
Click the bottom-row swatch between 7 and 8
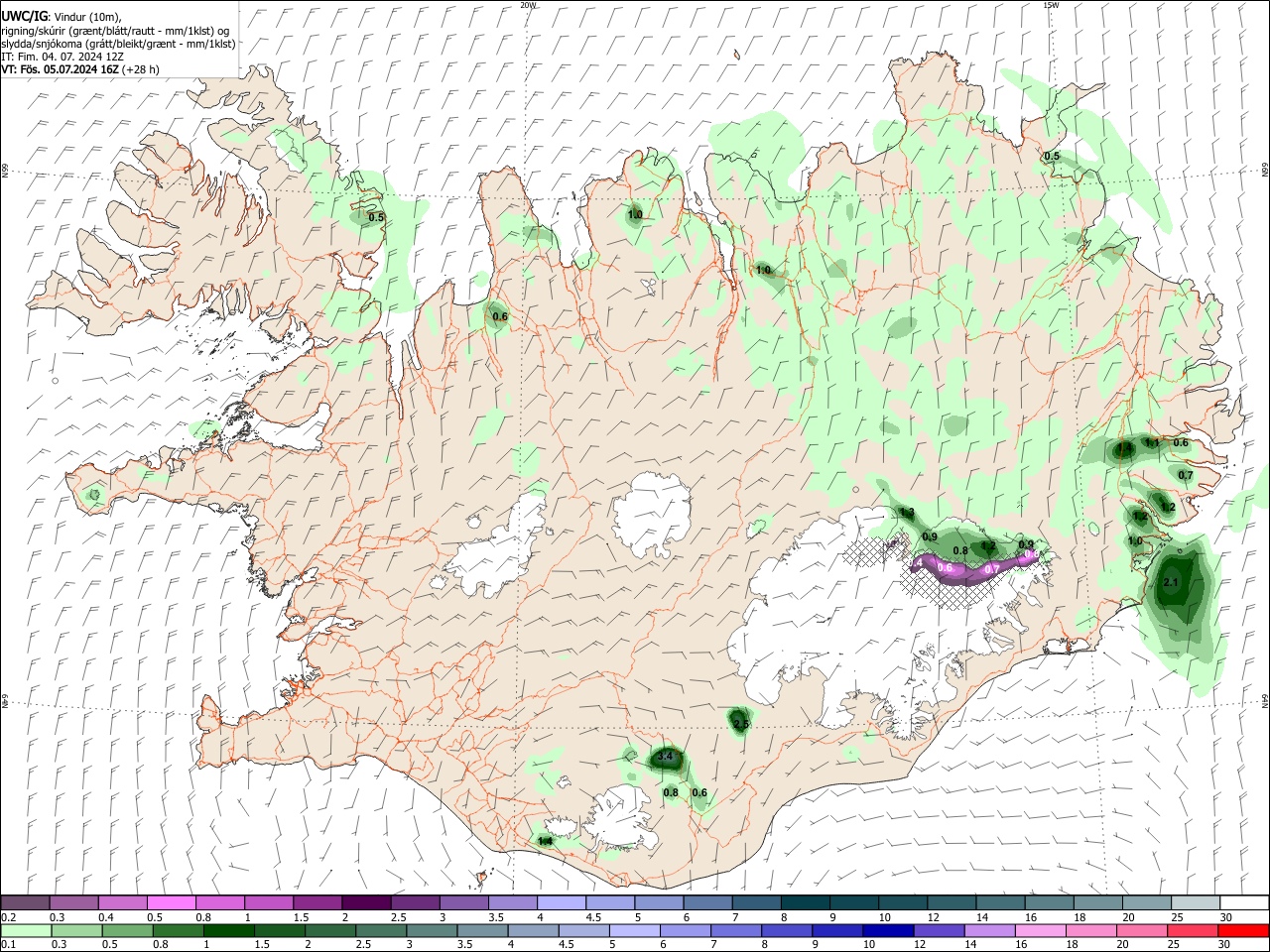(x=734, y=930)
